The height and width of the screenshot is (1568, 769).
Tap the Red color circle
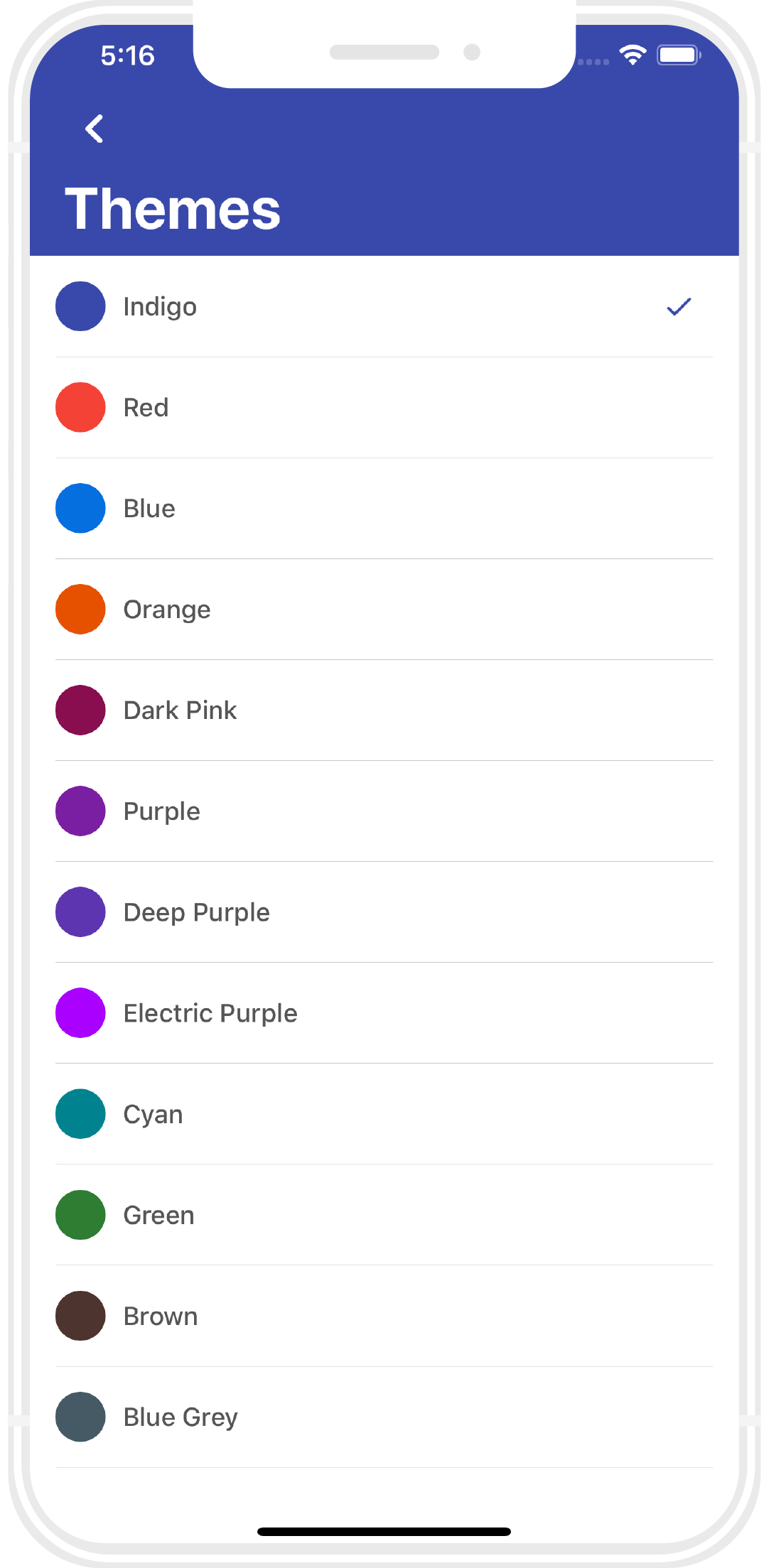[80, 408]
